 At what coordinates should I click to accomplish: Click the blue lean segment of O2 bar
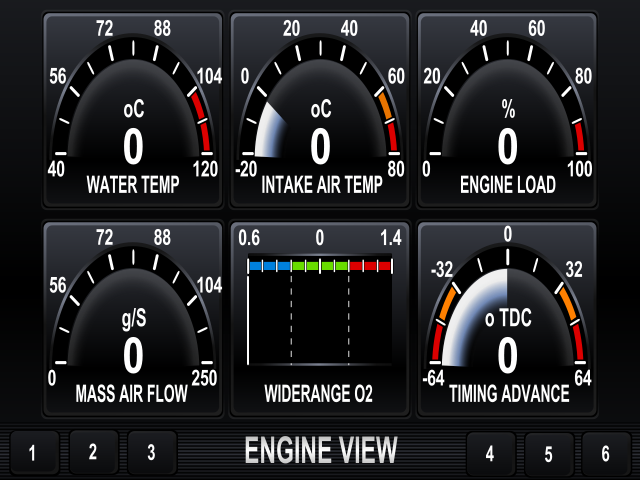click(x=270, y=266)
